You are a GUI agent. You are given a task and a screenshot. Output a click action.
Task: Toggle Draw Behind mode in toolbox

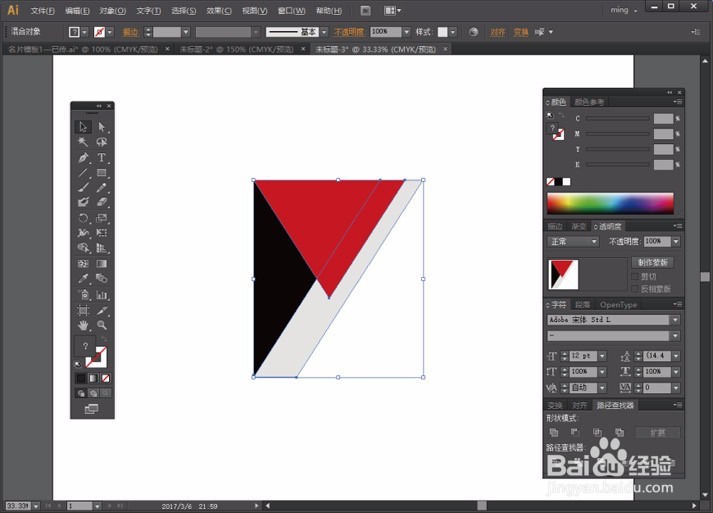point(93,393)
